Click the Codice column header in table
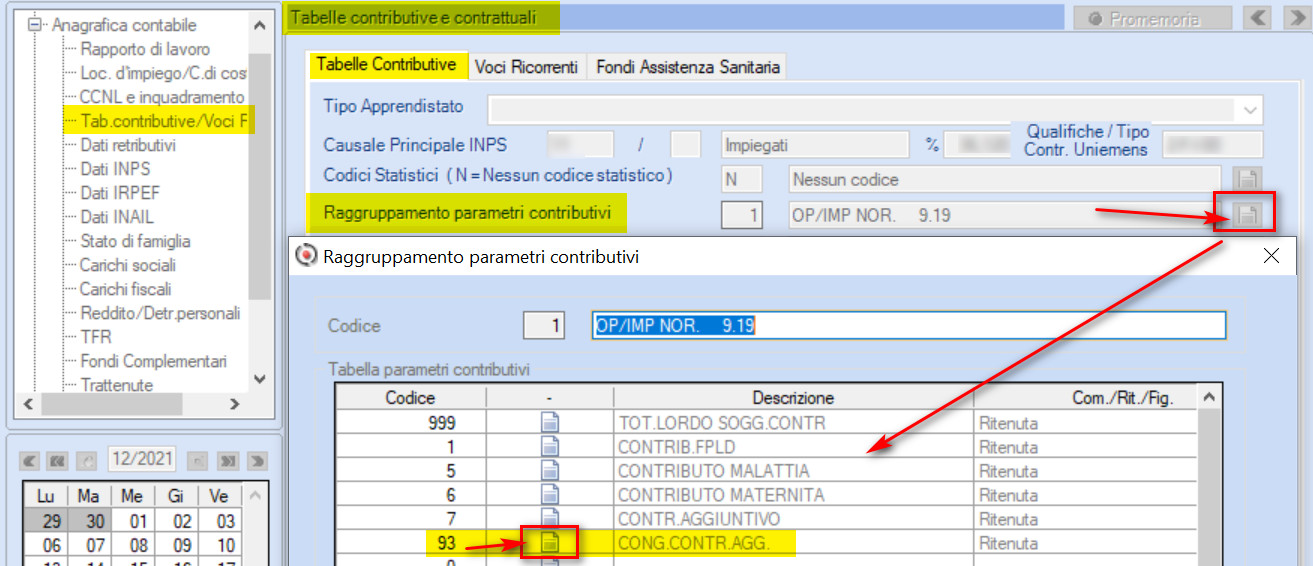Screen dimensions: 1313x566 (x=410, y=398)
